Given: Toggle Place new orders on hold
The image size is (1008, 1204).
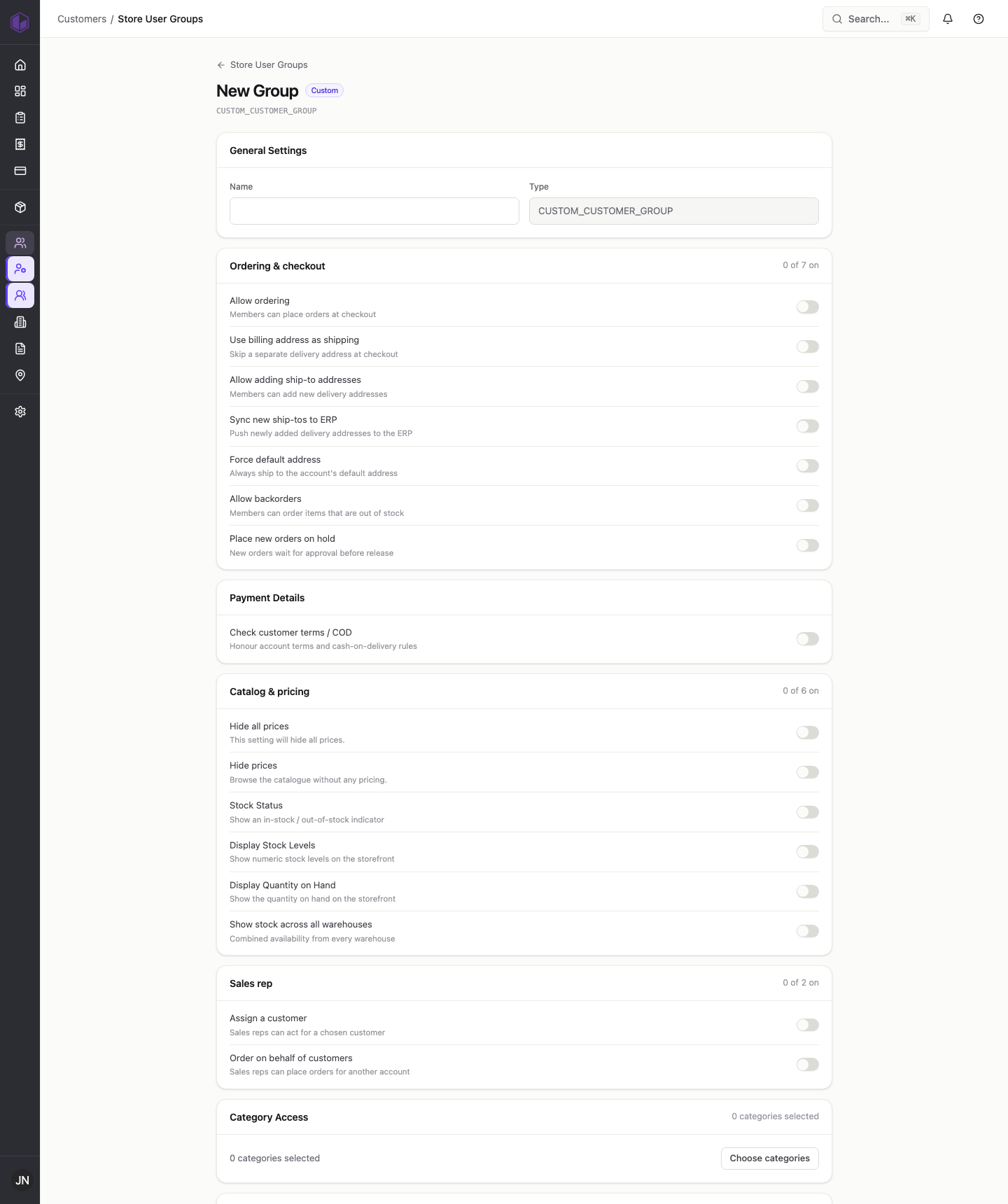Looking at the screenshot, I should click(x=808, y=545).
